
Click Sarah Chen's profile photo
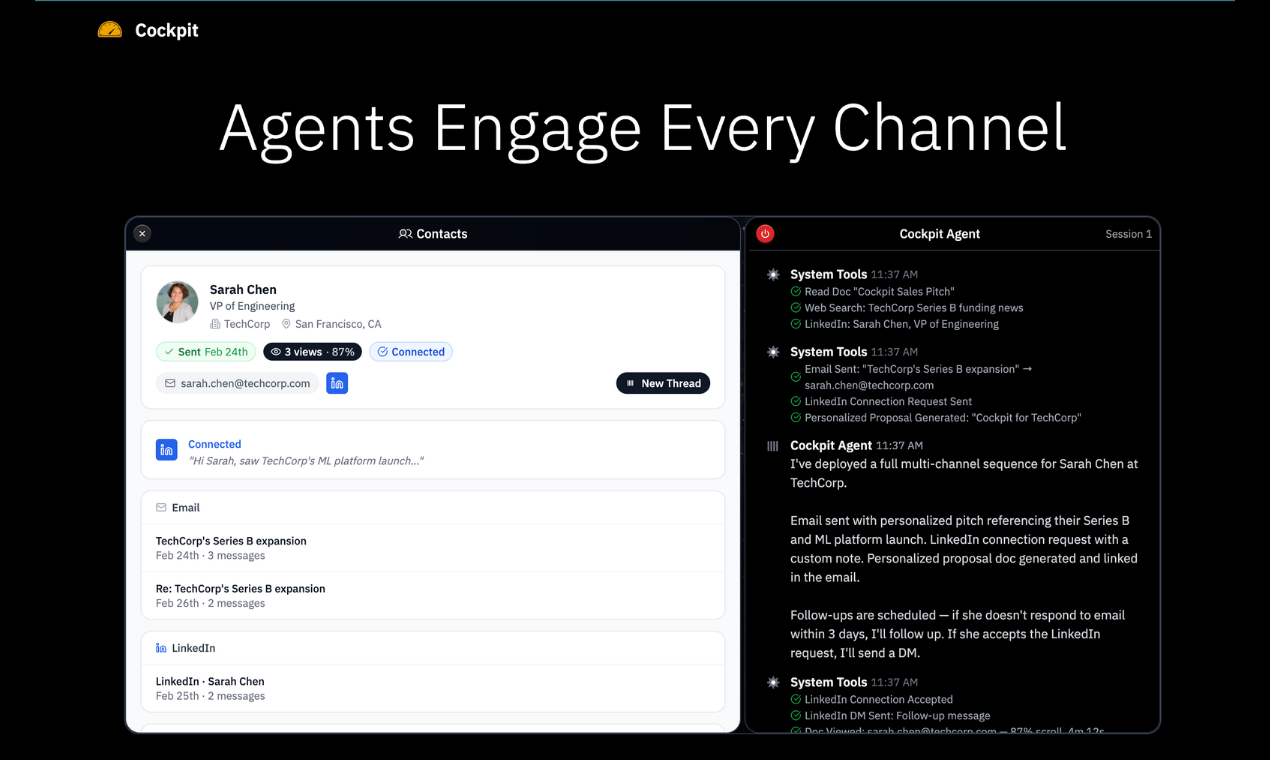pos(177,302)
